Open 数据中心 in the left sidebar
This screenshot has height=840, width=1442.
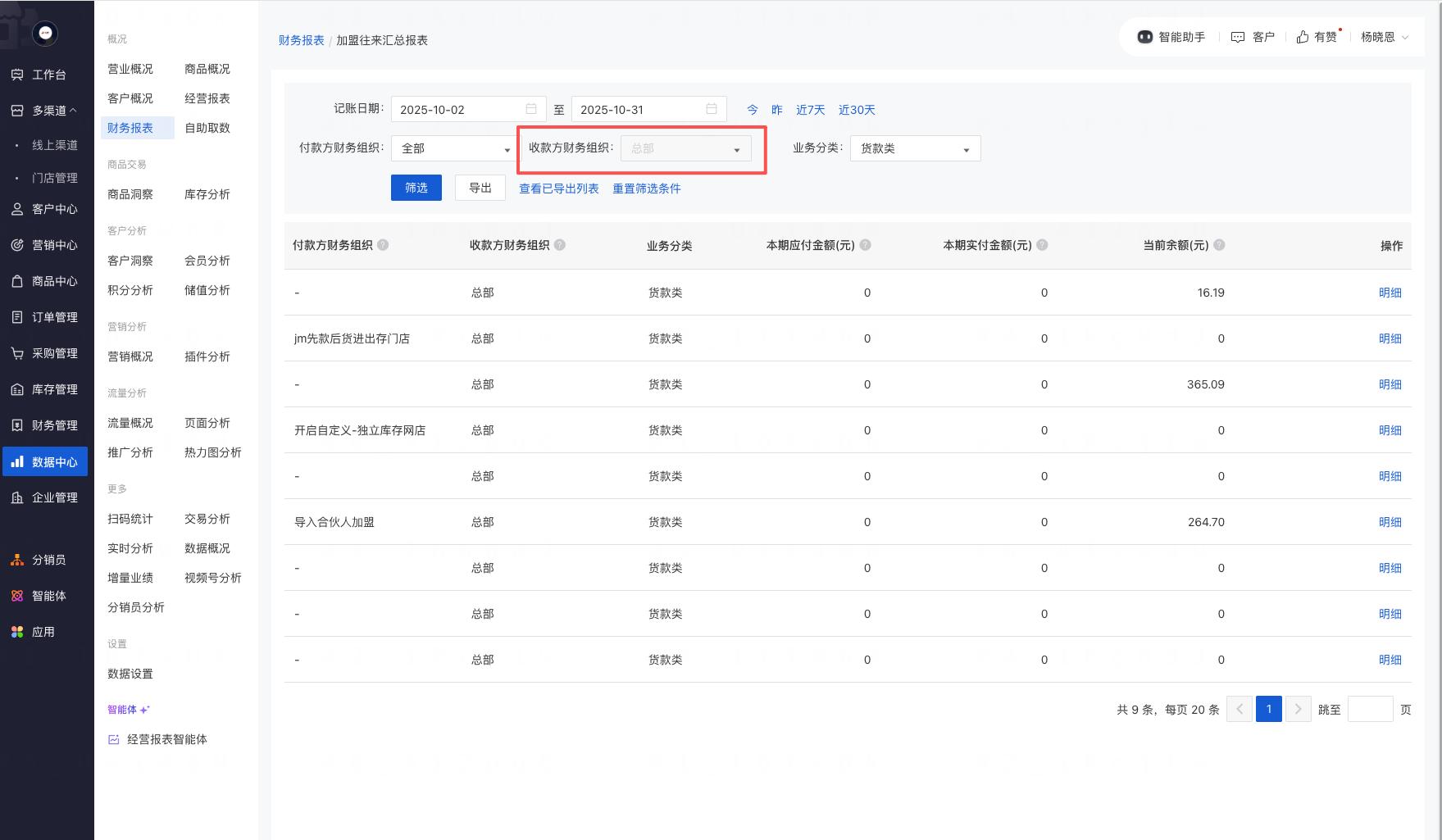45,461
